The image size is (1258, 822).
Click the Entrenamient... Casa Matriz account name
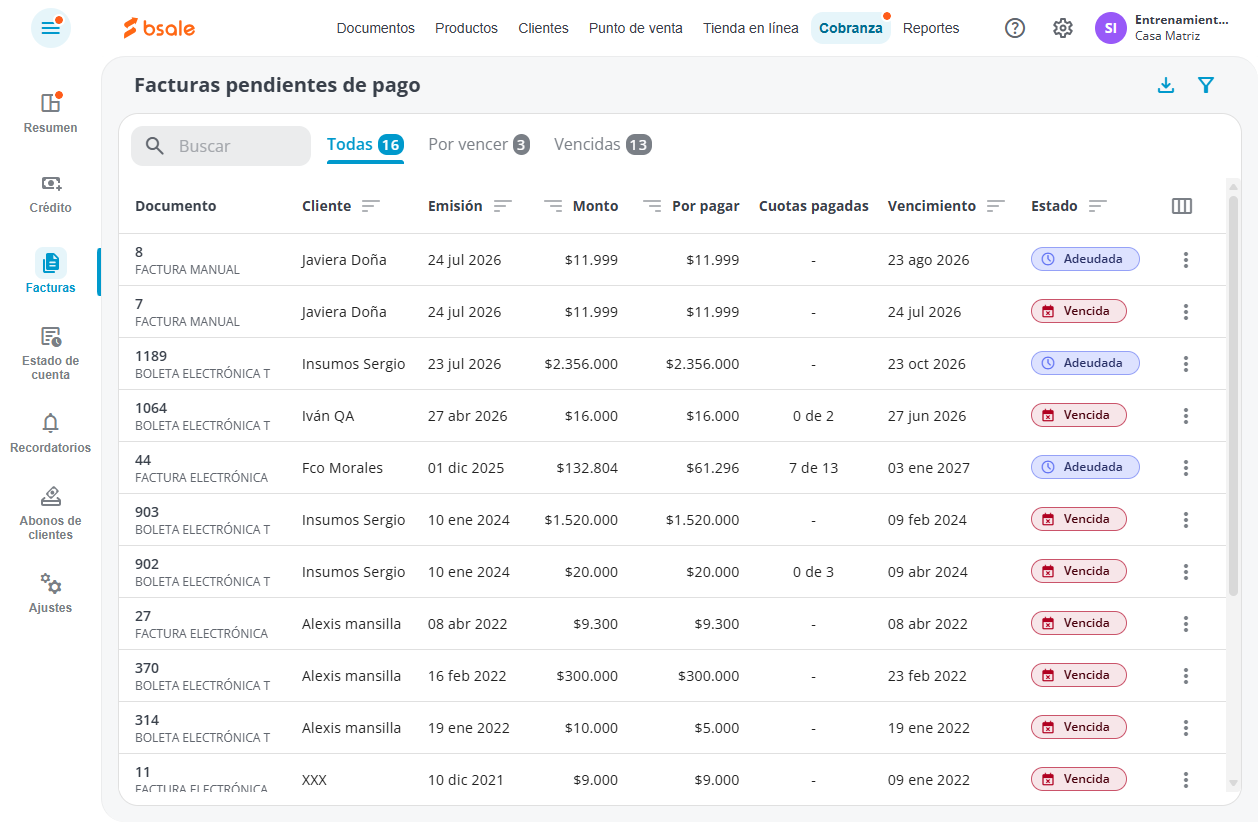point(1182,28)
